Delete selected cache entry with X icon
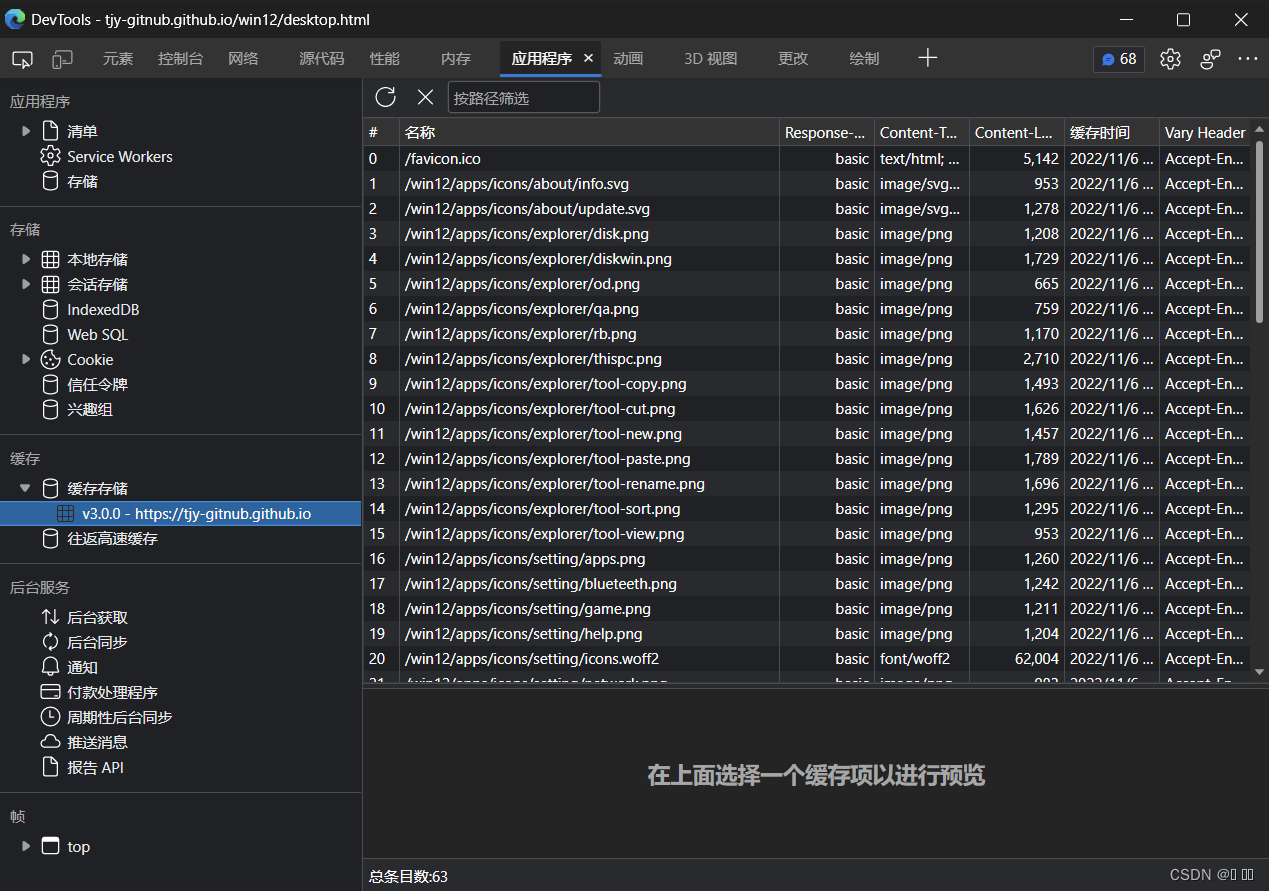1269x891 pixels. pyautogui.click(x=425, y=97)
